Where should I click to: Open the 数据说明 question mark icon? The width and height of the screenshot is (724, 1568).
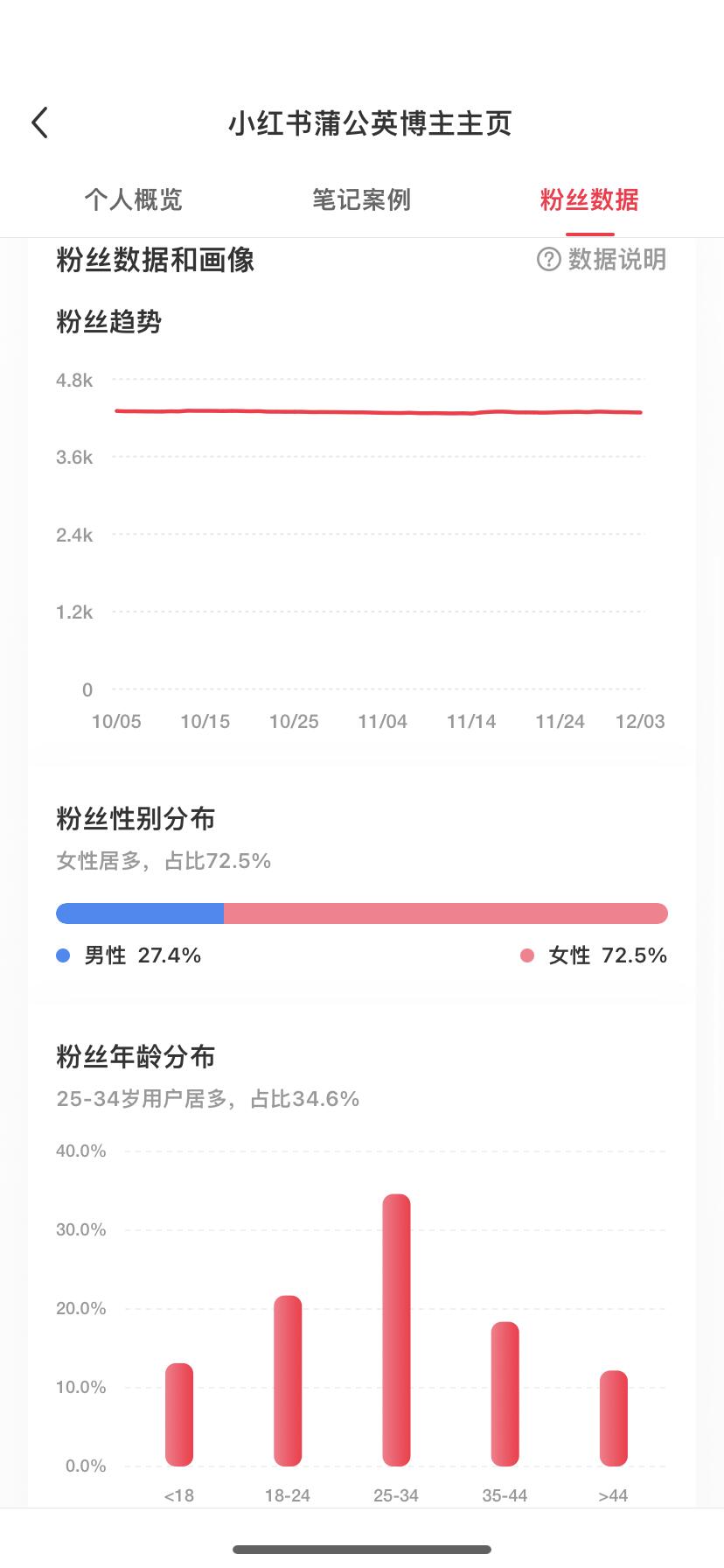point(548,259)
